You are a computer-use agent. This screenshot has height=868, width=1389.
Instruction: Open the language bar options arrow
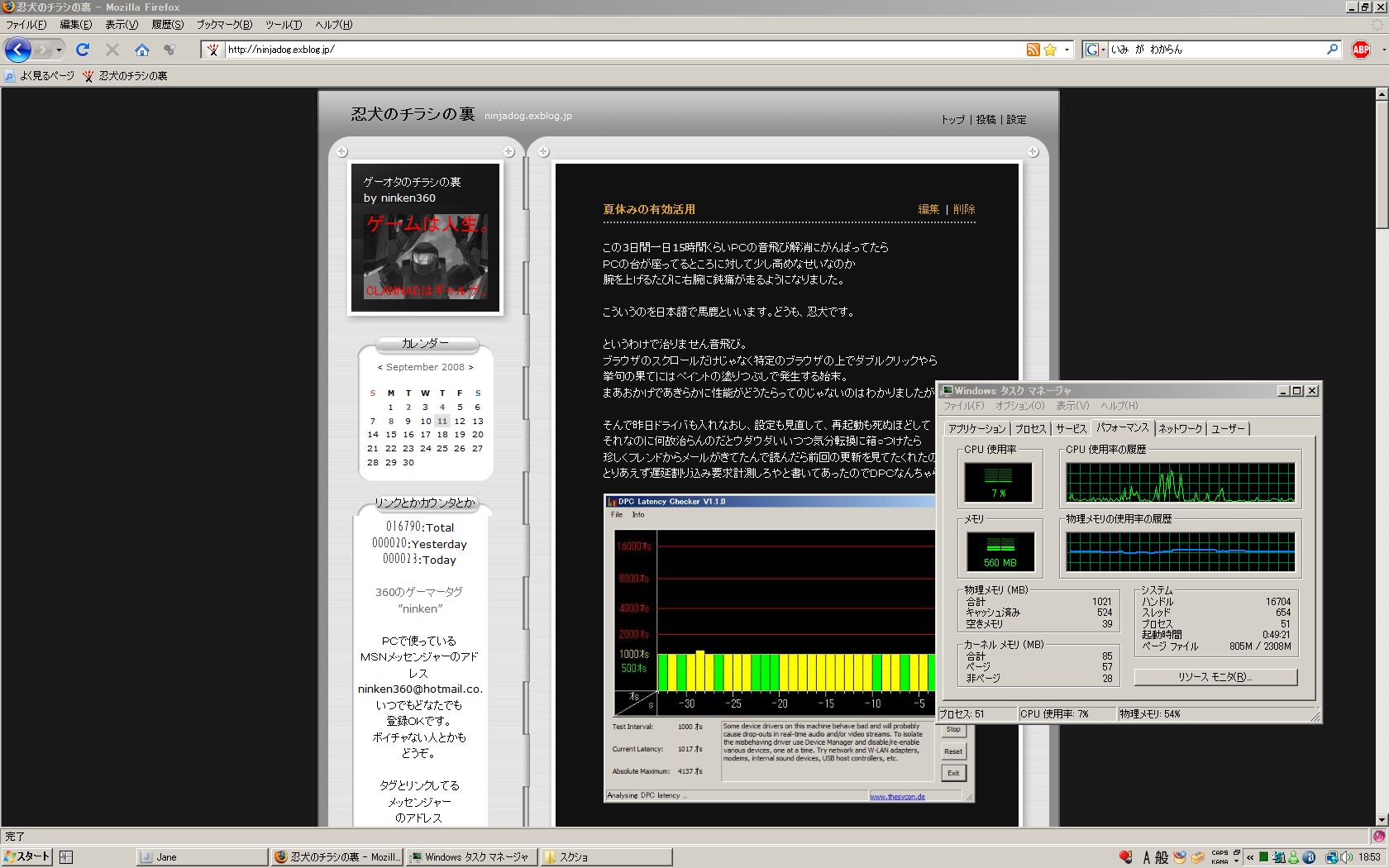(x=1236, y=861)
